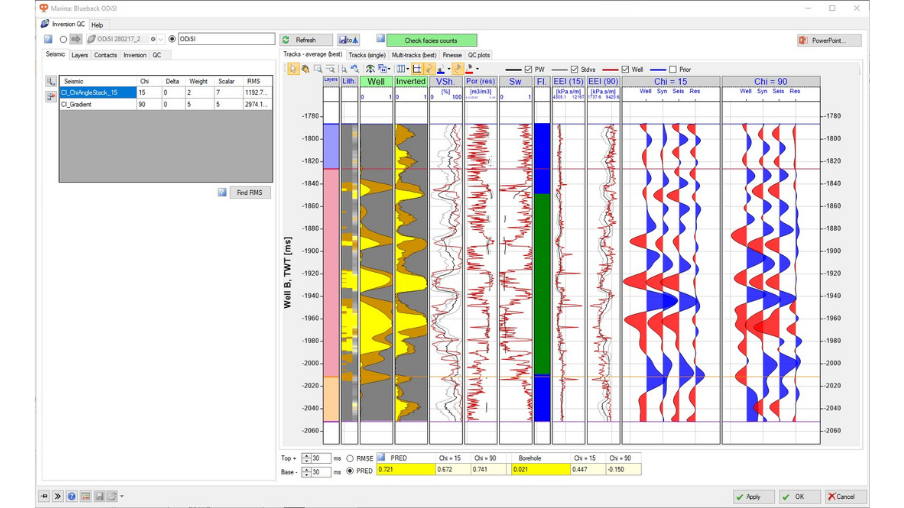The height and width of the screenshot is (508, 904).
Task: Click the columns track layout icon
Action: [401, 69]
